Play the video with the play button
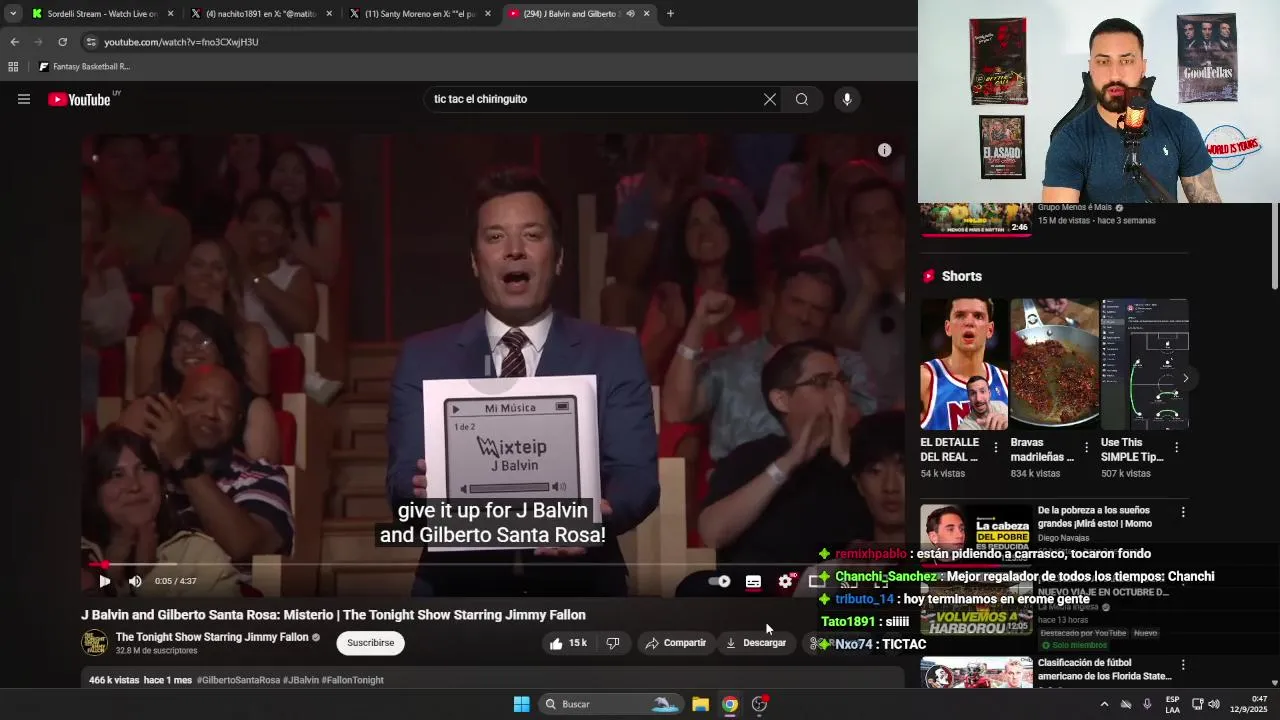Screen dimensions: 1280x720 [104, 581]
